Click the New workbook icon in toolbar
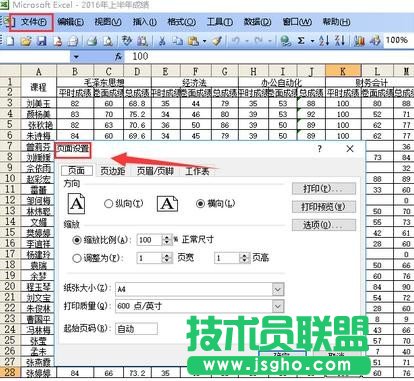This screenshot has height=381, width=414. pos(11,41)
